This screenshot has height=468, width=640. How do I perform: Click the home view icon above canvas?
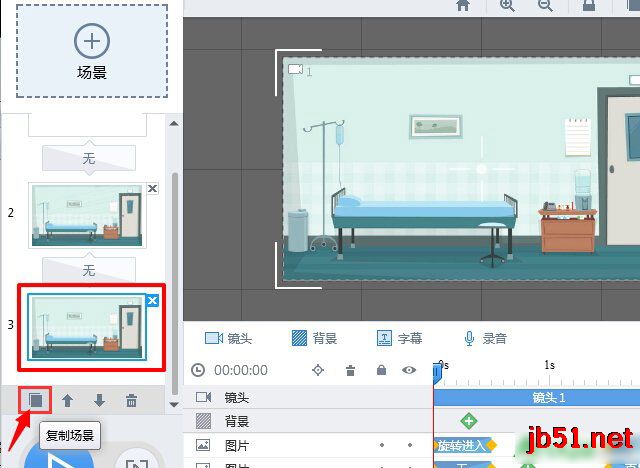463,5
